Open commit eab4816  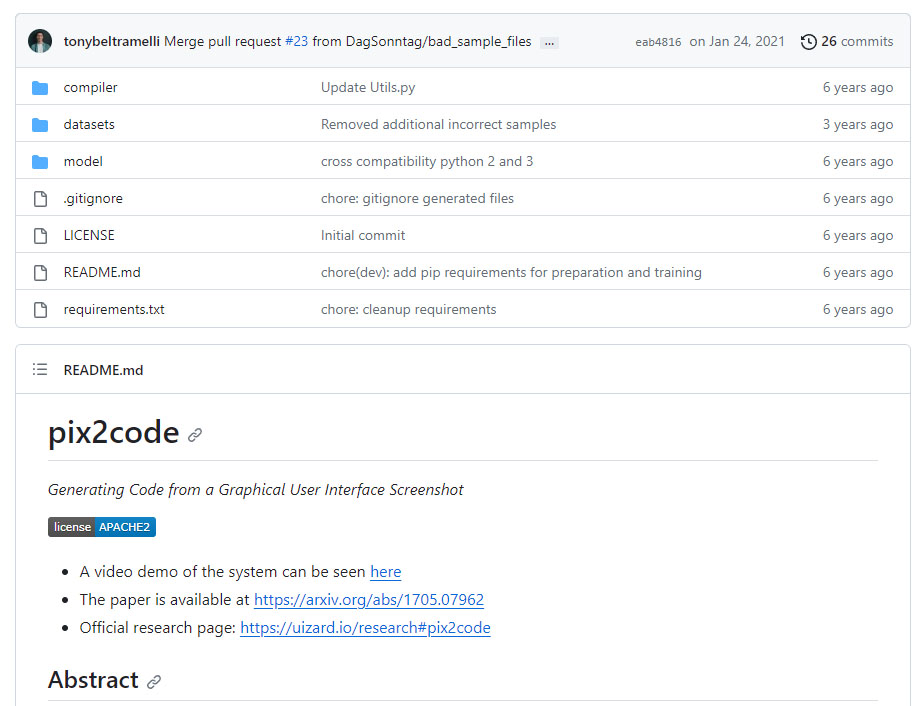[657, 42]
